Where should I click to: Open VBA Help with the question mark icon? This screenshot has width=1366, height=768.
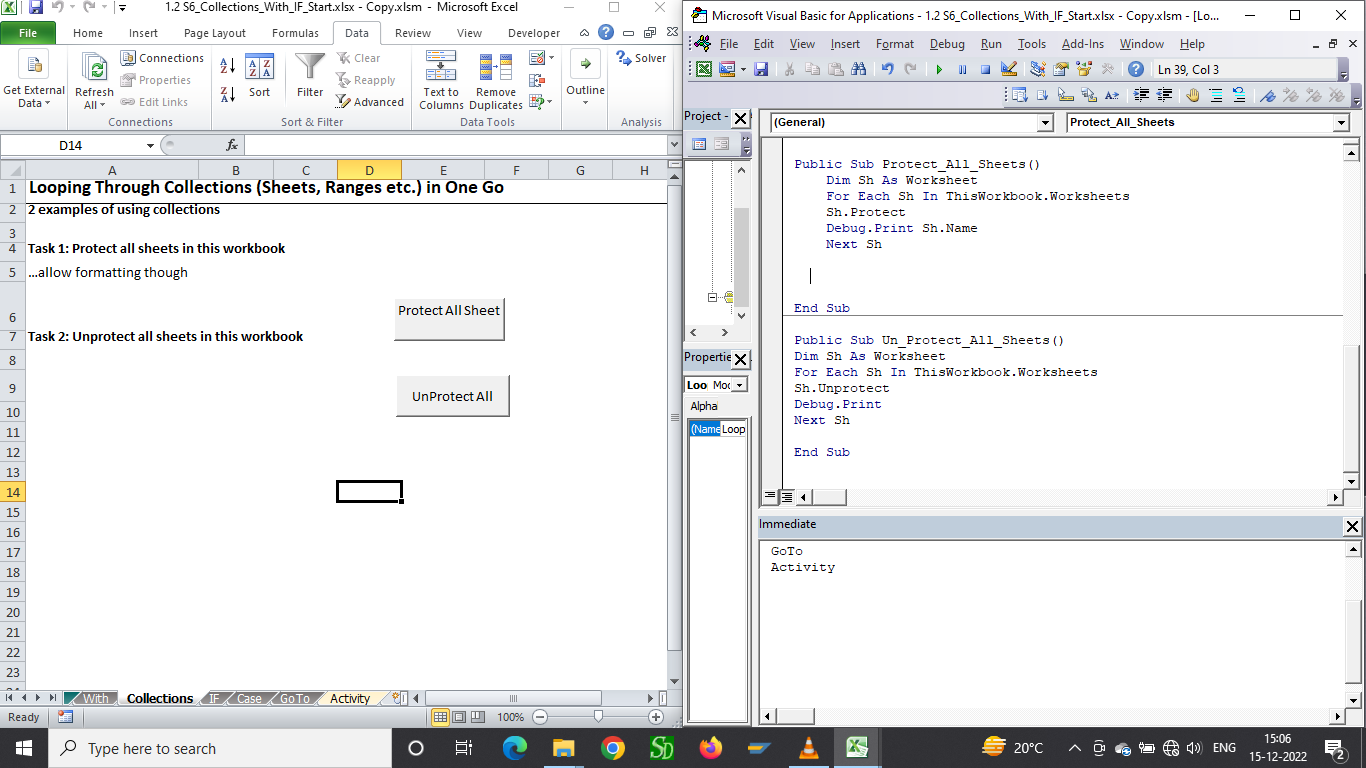click(1135, 69)
